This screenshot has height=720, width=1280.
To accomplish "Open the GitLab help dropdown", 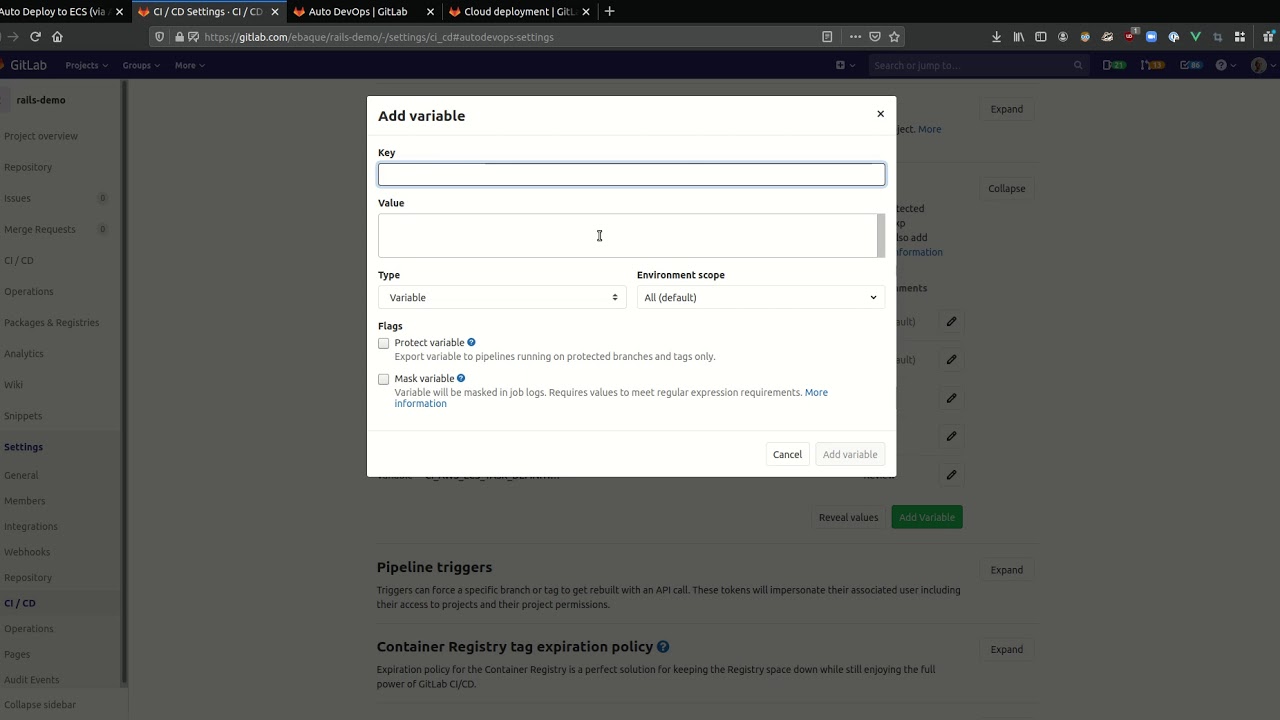I will (x=1225, y=65).
